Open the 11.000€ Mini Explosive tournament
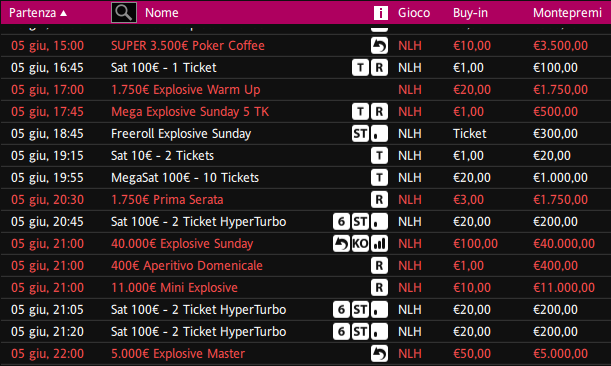This screenshot has height=366, width=611. (174, 288)
